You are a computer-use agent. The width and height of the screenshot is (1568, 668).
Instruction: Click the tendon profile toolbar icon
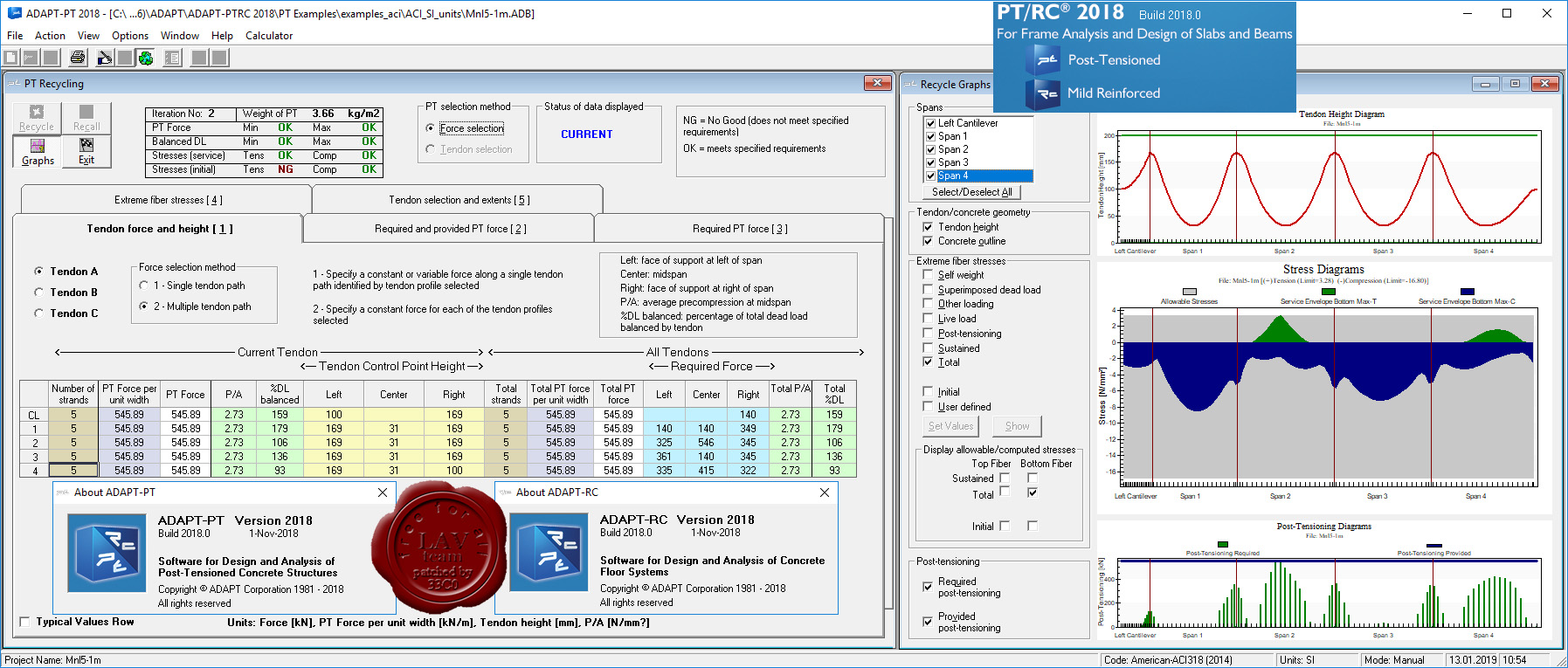[x=31, y=58]
